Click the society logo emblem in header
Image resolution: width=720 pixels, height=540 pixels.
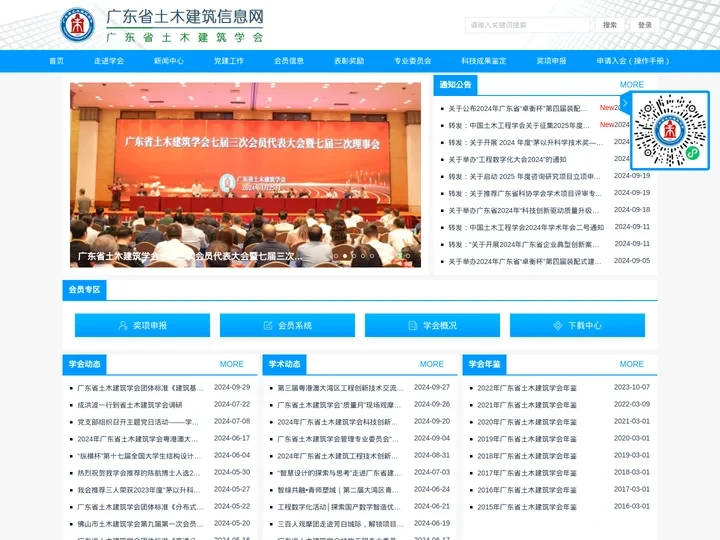click(x=77, y=25)
